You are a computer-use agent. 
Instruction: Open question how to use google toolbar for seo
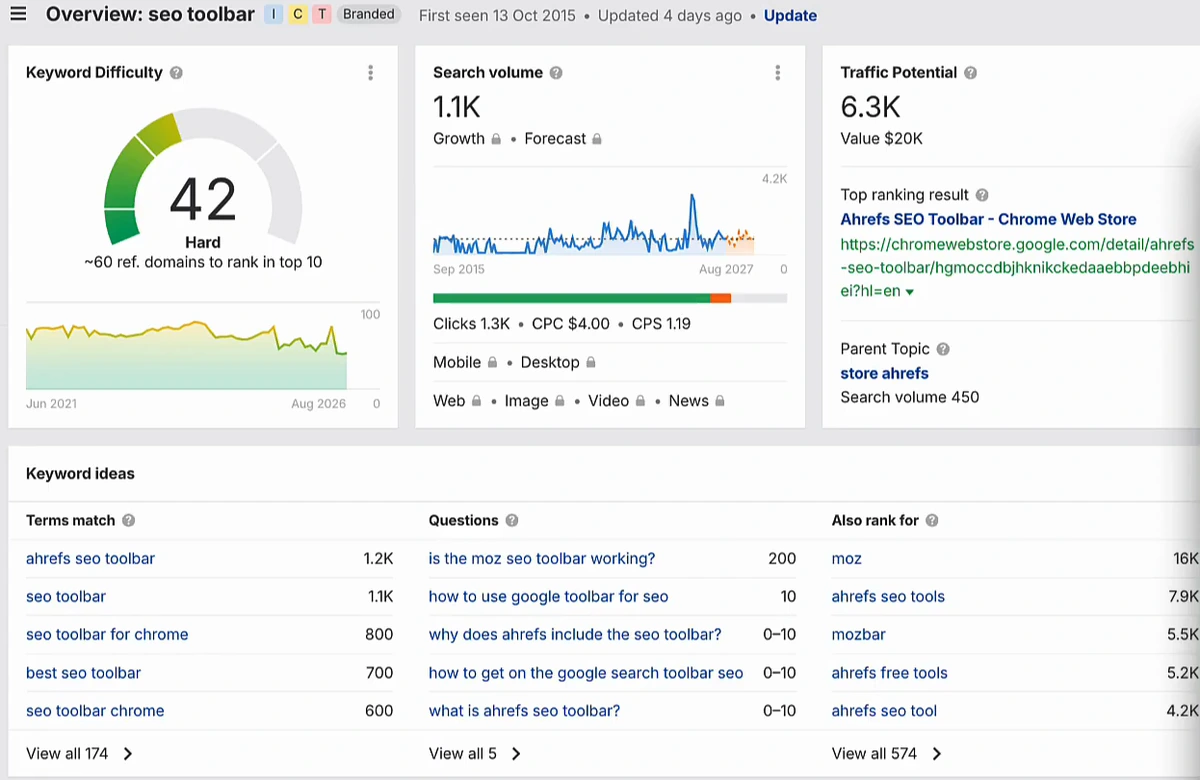(x=548, y=597)
